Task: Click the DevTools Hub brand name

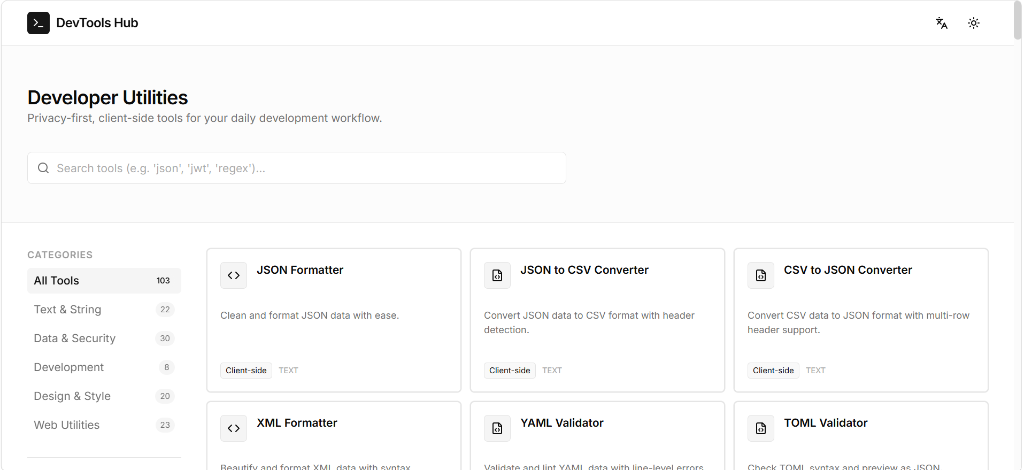Action: pos(97,23)
